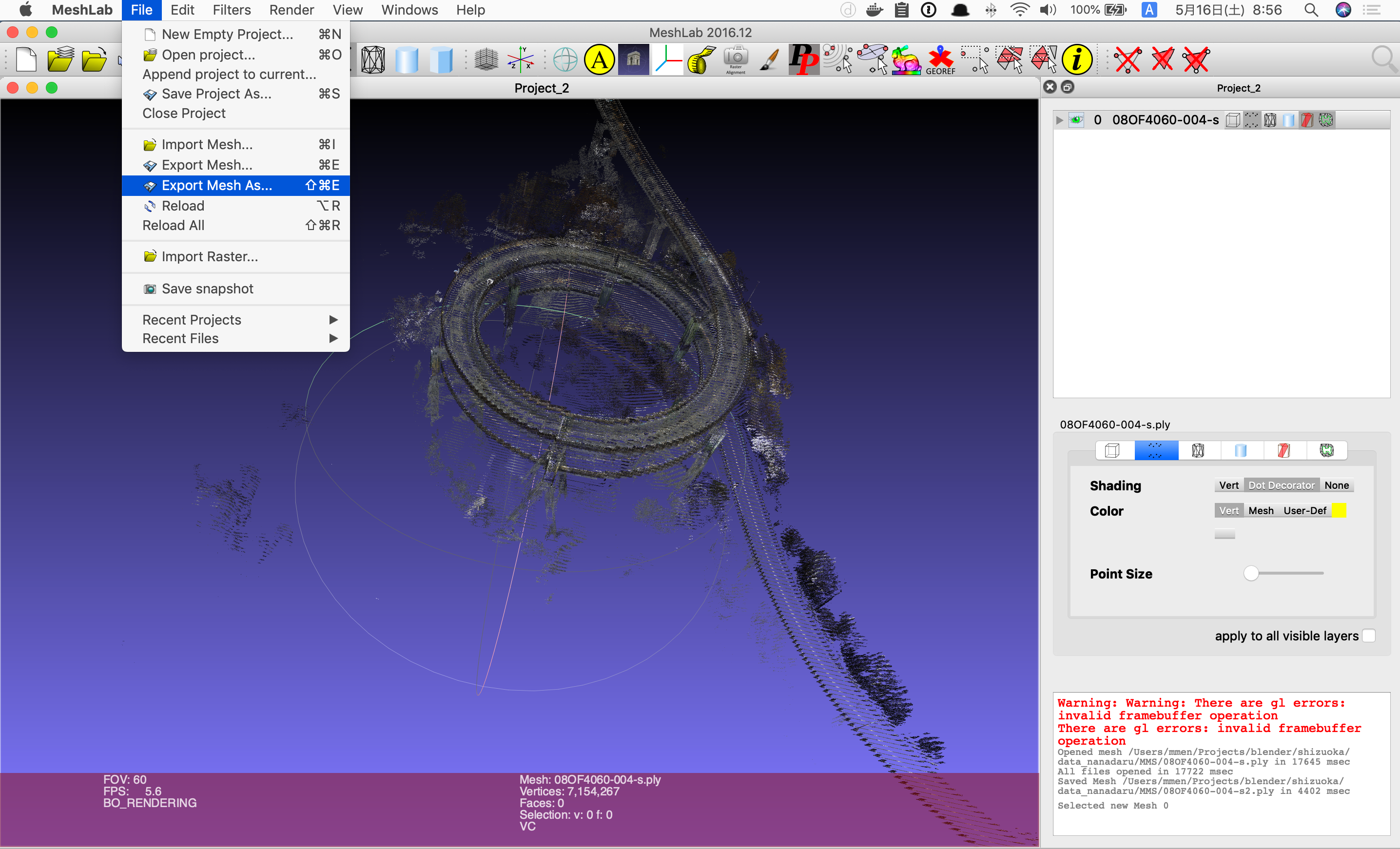The image size is (1400, 849).
Task: Click the yellow info layer icon
Action: (x=1077, y=59)
